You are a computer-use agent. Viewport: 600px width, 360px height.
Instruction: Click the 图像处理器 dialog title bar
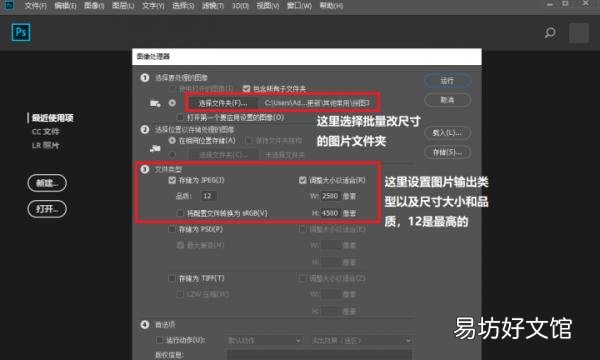click(x=307, y=57)
